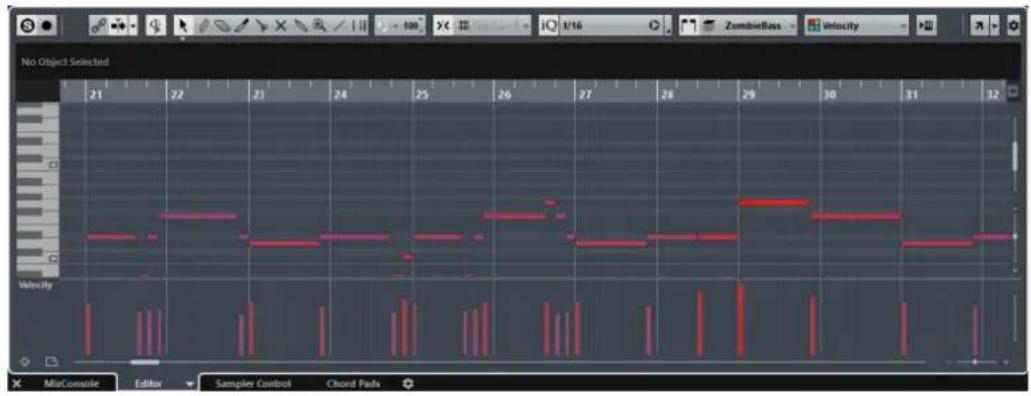1031x396 pixels.
Task: Toggle Solo Editor button
Action: tap(28, 25)
